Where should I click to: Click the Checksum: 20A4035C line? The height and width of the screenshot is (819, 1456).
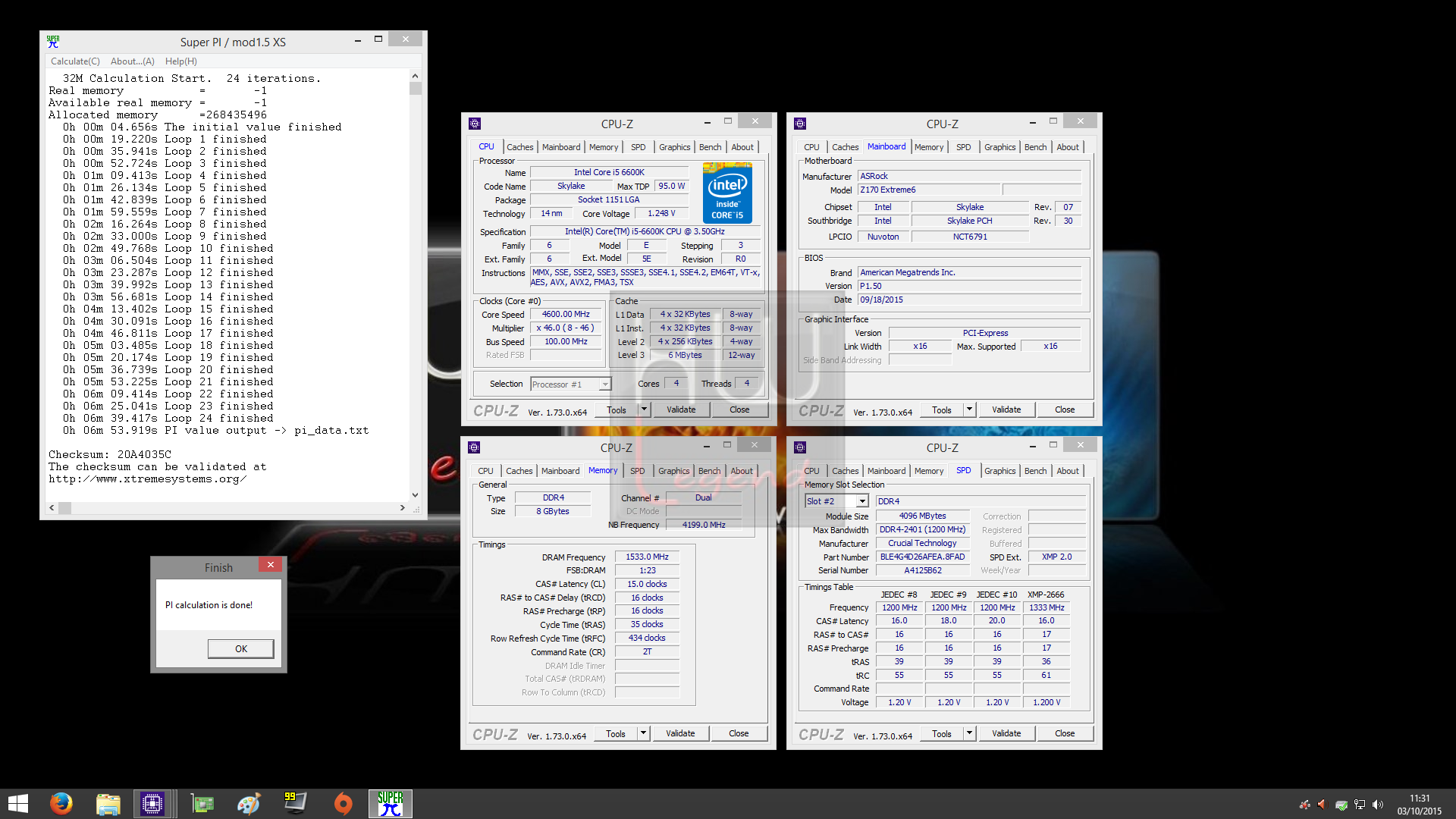pyautogui.click(x=110, y=455)
